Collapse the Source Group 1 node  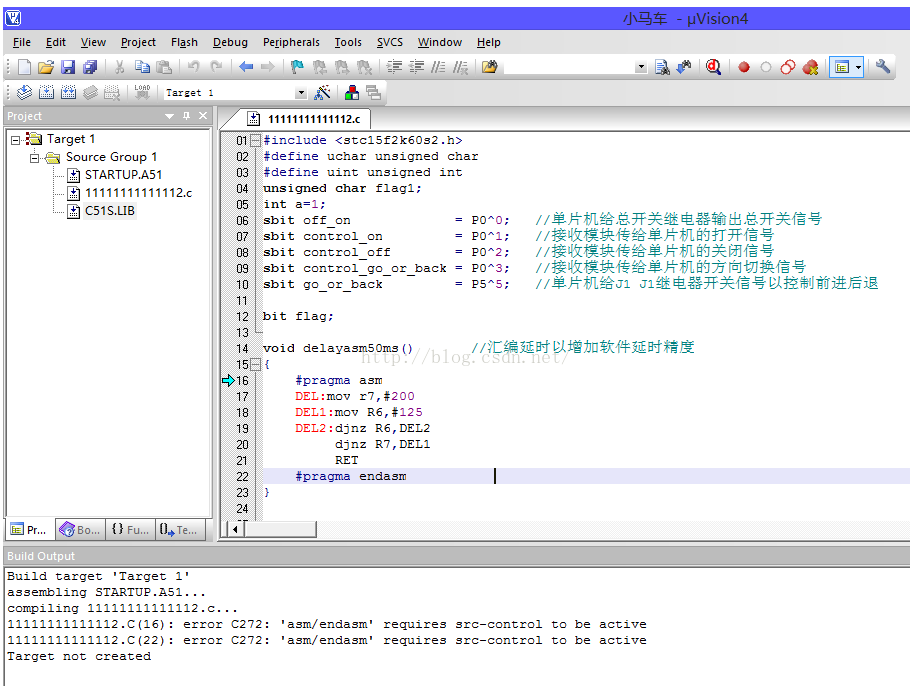click(x=35, y=157)
